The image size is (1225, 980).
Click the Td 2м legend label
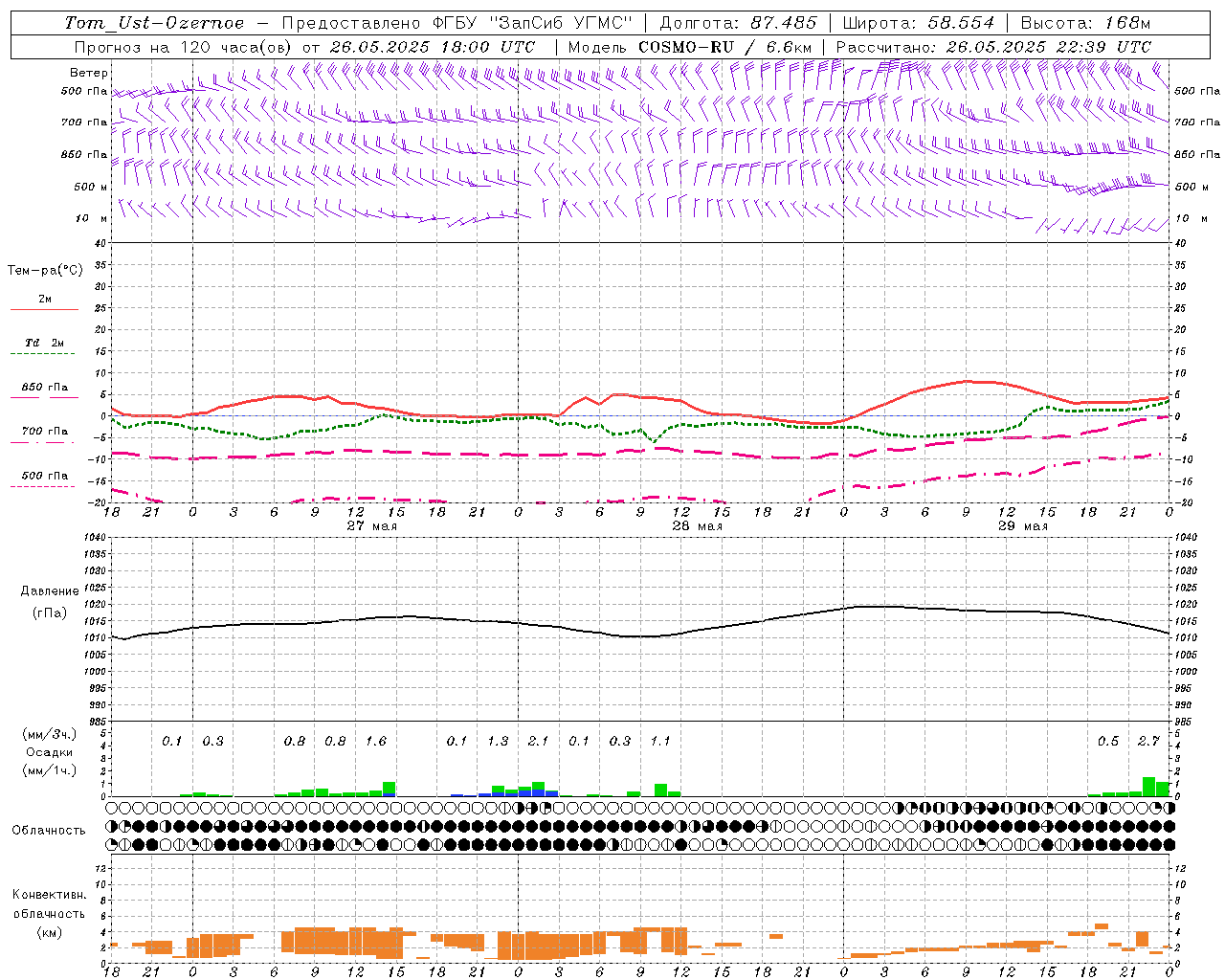[44, 343]
